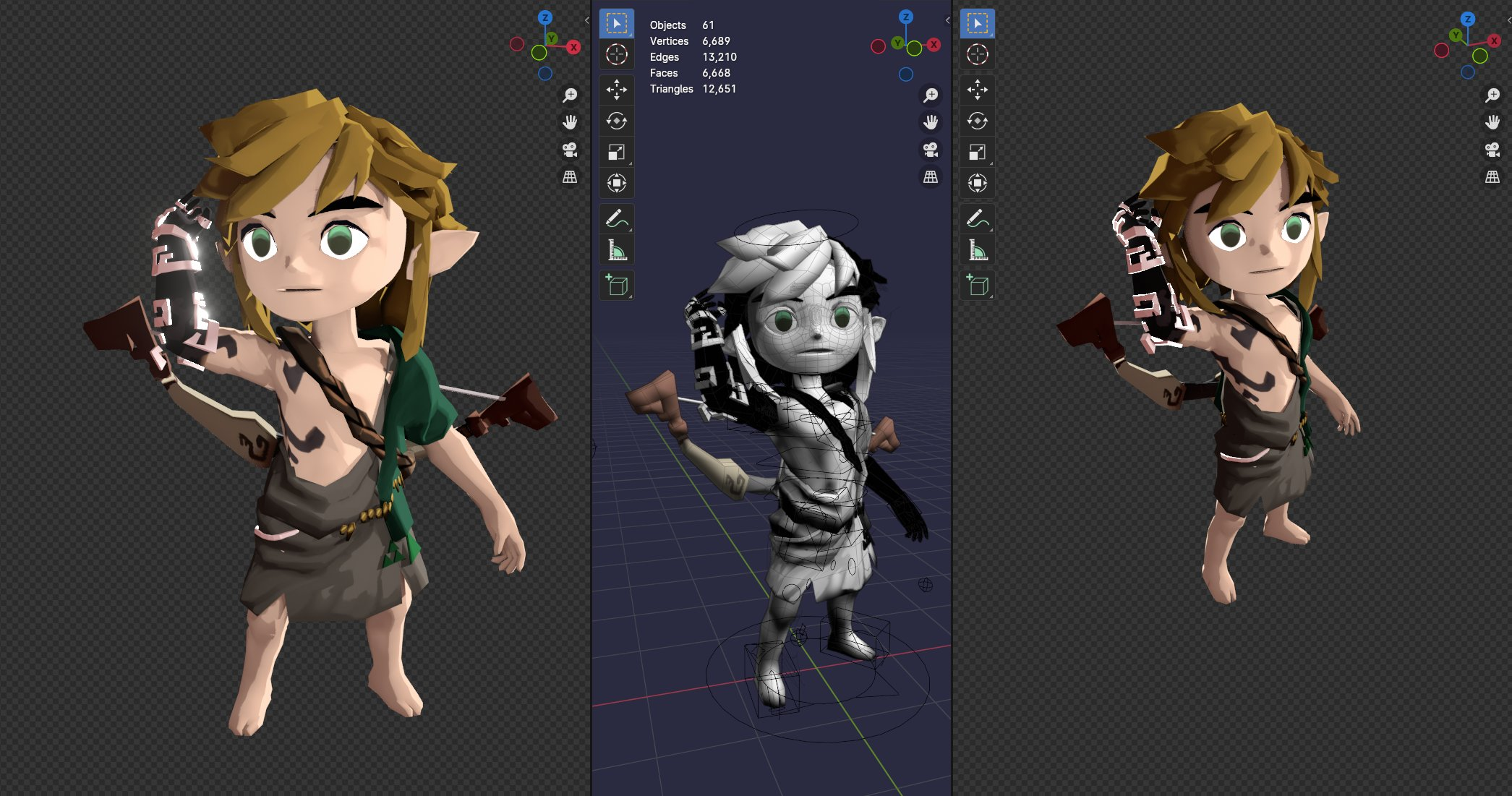Click the red negative-X circle on right gizmo
Screen dimensions: 1512x796
(1441, 51)
